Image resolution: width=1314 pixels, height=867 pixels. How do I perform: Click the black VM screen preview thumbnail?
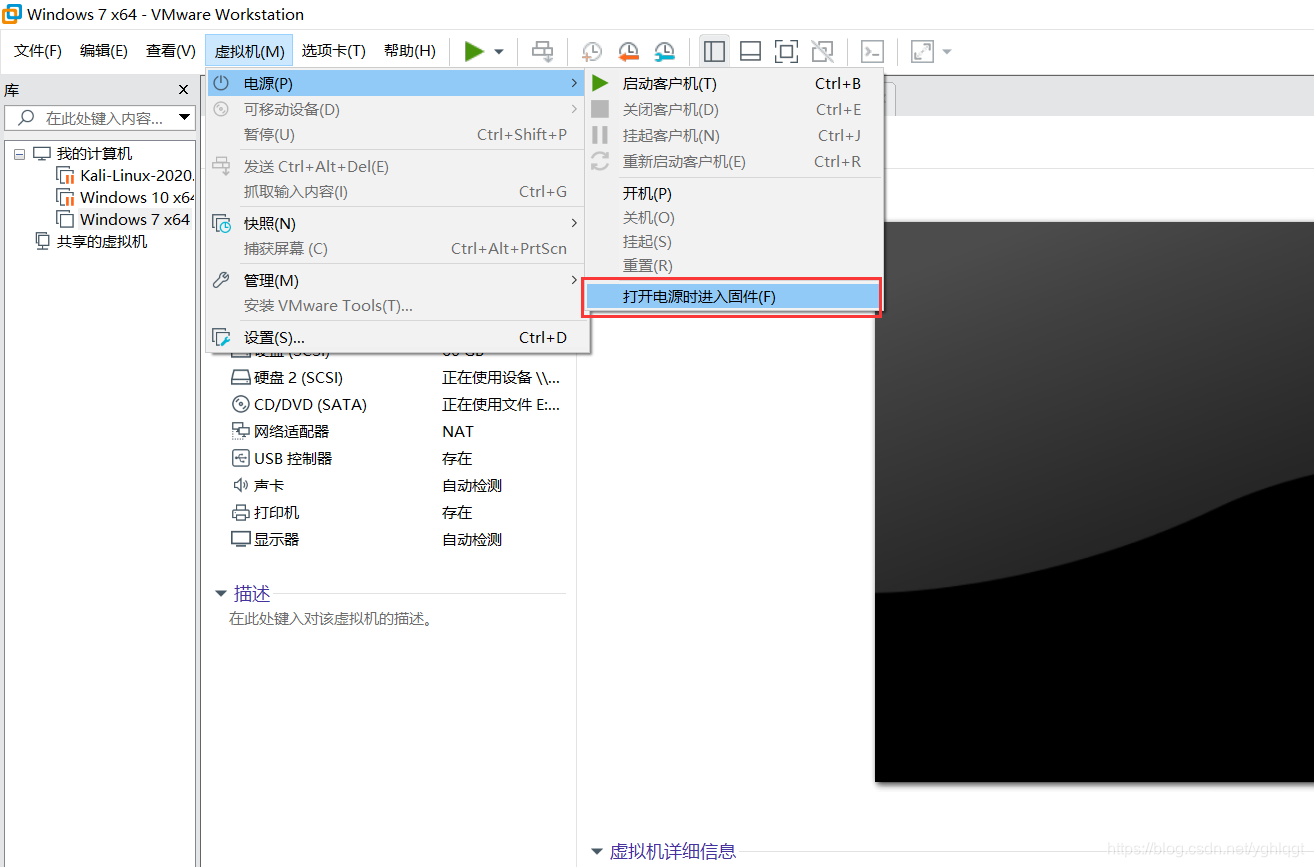tap(1094, 502)
